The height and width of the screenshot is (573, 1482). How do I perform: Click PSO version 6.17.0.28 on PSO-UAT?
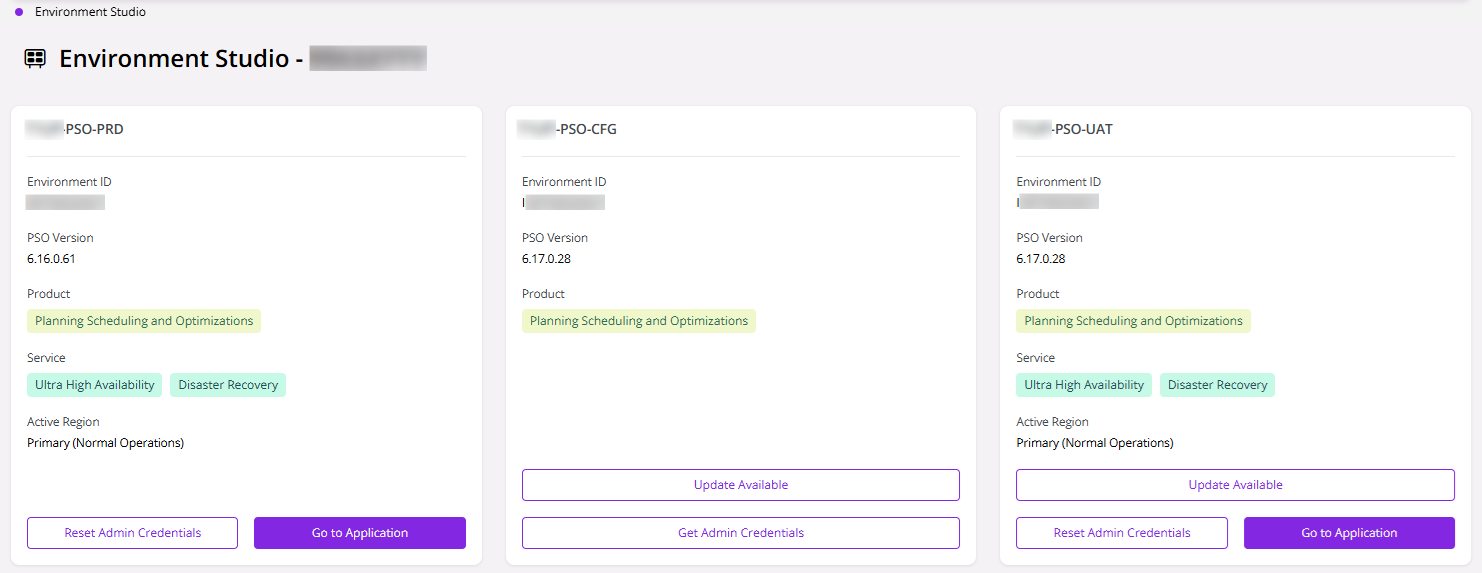coord(1041,259)
